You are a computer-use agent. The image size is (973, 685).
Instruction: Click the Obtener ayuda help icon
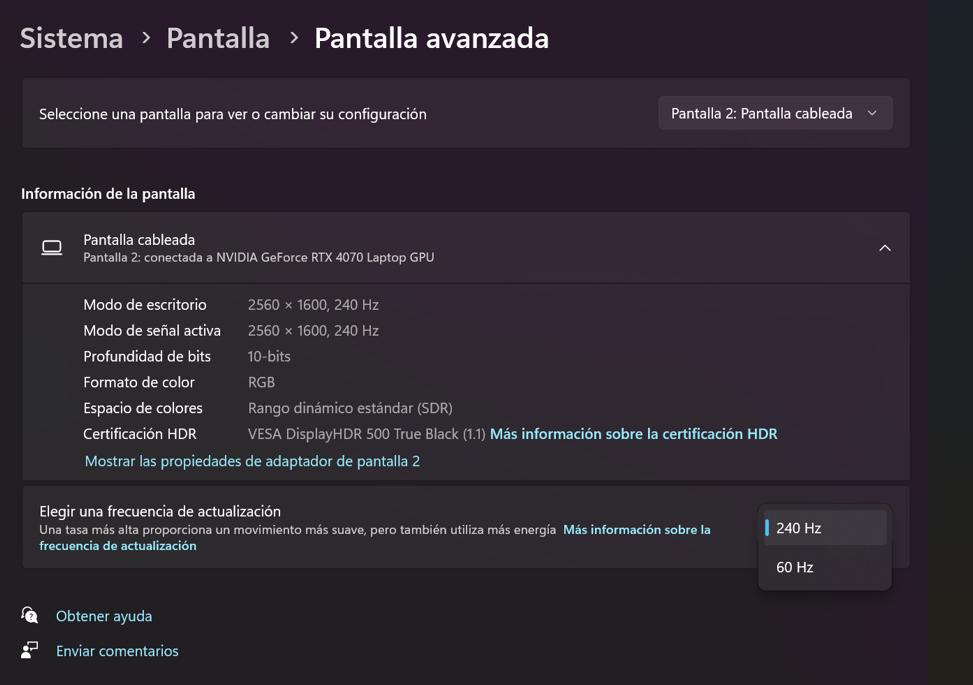[30, 615]
